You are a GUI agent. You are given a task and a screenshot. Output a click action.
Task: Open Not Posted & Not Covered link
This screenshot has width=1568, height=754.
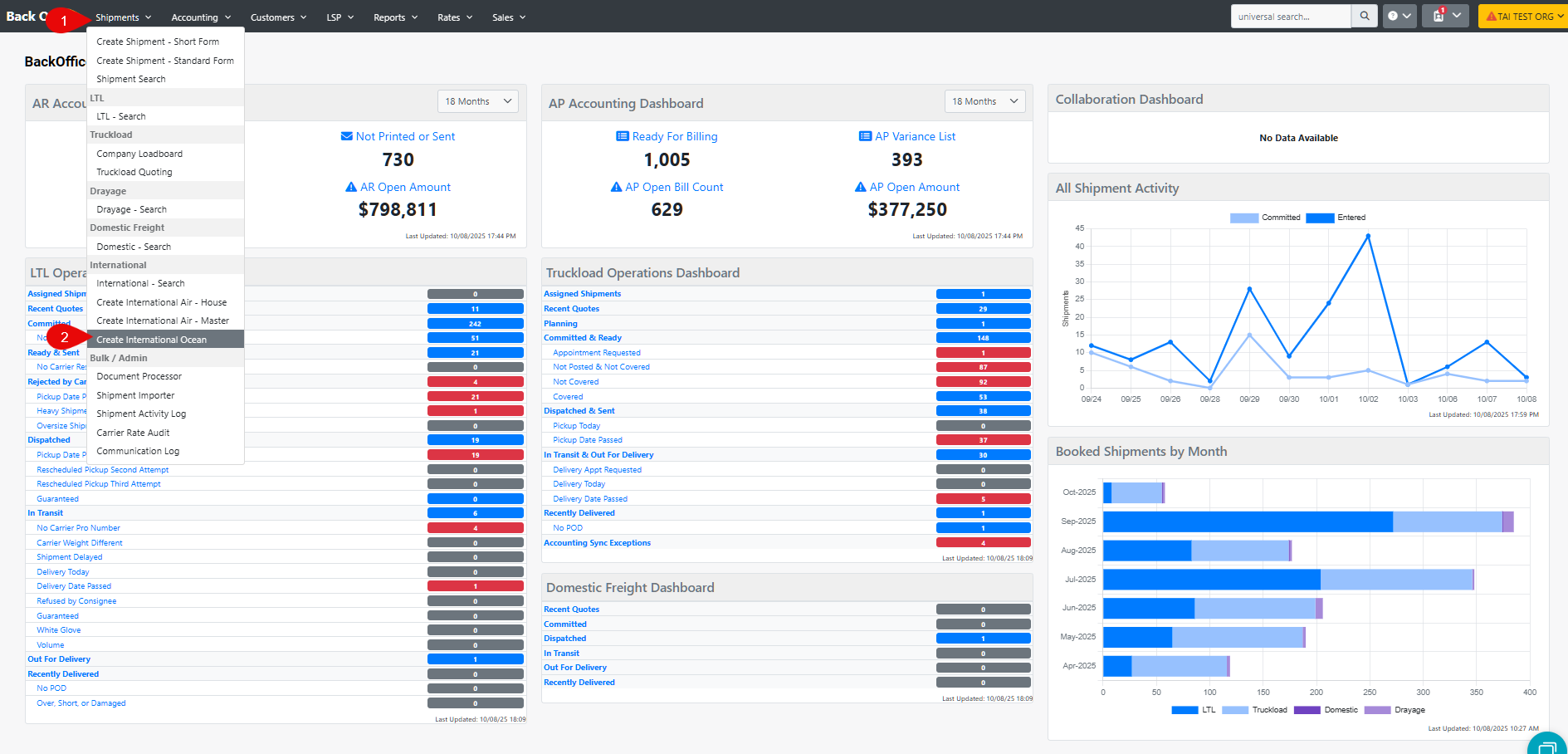[x=601, y=367]
